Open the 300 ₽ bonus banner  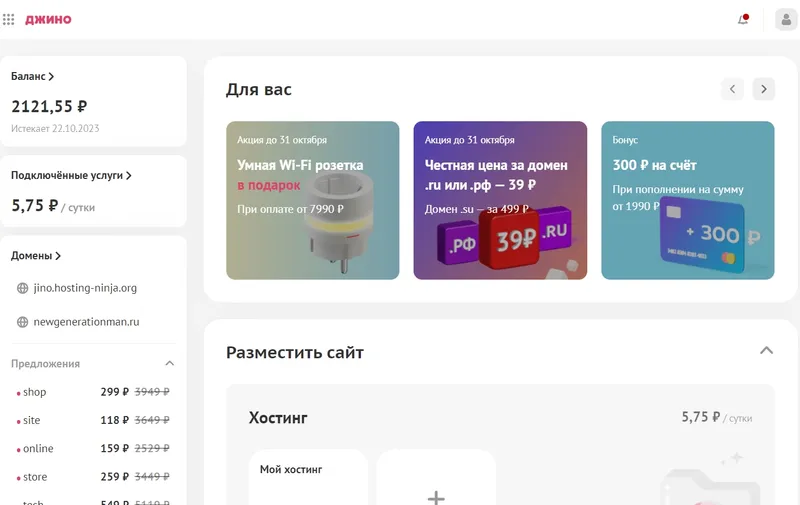point(688,200)
